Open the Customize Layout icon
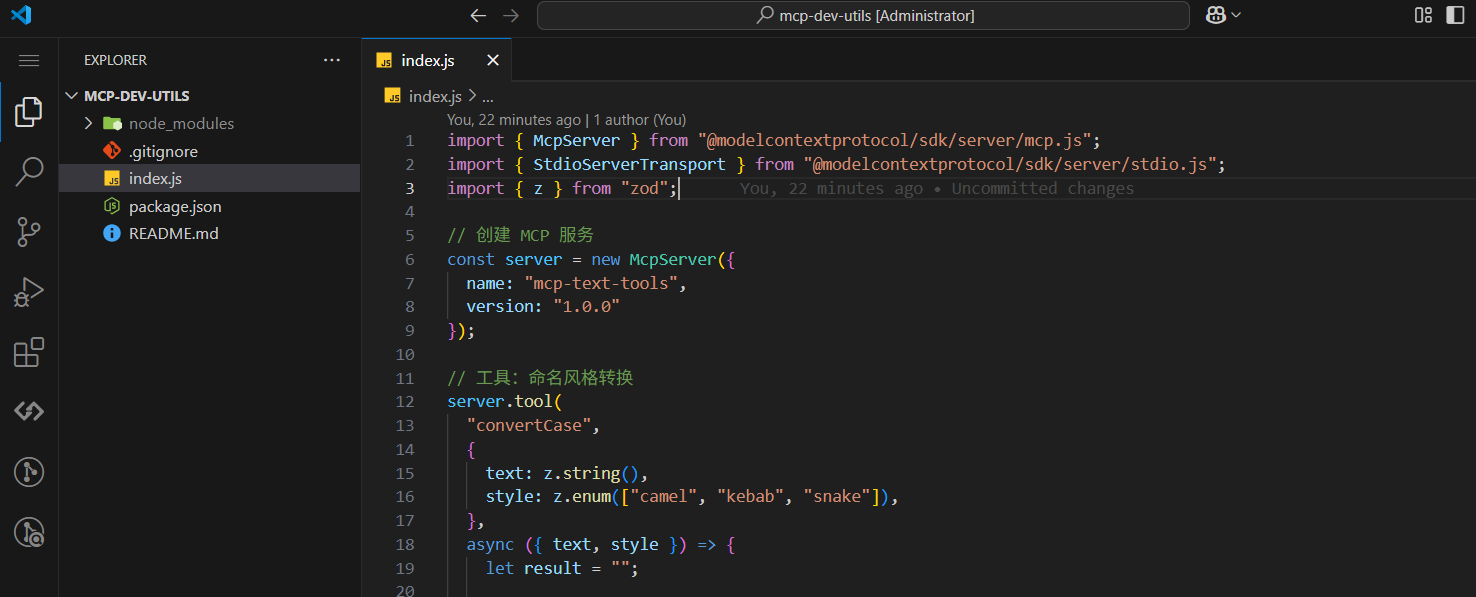This screenshot has height=597, width=1476. point(1423,15)
